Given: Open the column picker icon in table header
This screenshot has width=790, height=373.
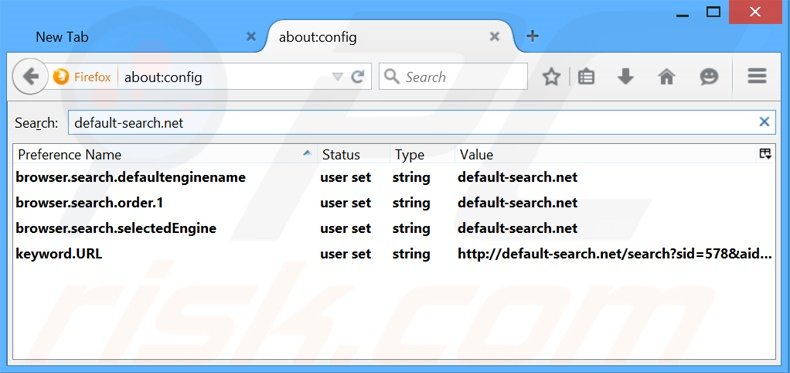Looking at the screenshot, I should [x=765, y=154].
